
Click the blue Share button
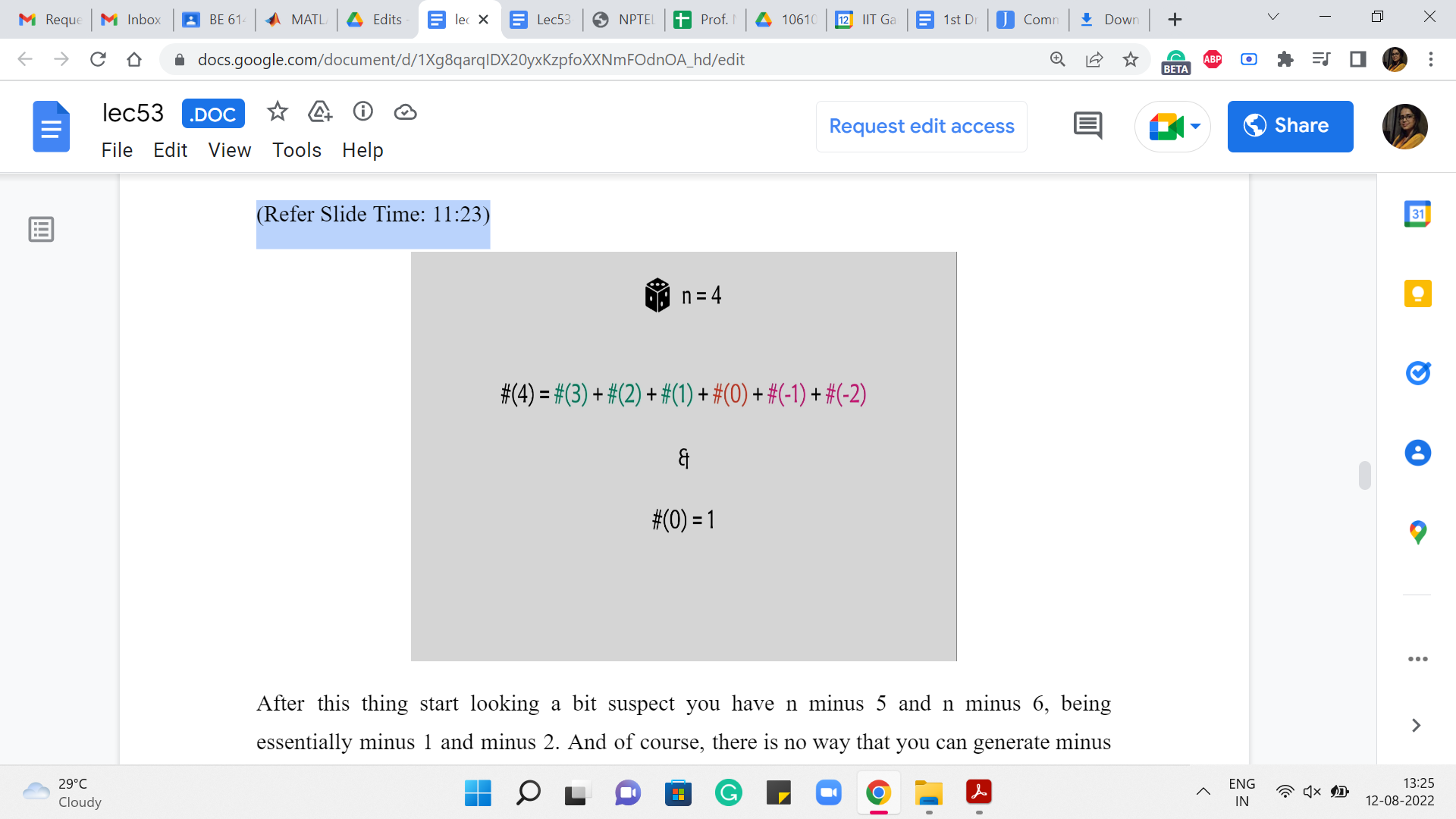tap(1290, 126)
